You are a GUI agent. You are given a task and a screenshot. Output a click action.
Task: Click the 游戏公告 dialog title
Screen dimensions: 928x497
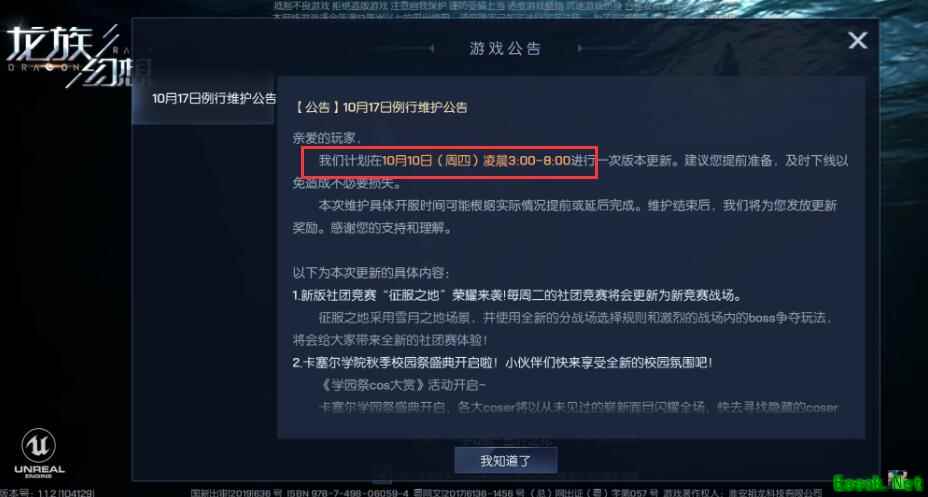click(x=505, y=49)
